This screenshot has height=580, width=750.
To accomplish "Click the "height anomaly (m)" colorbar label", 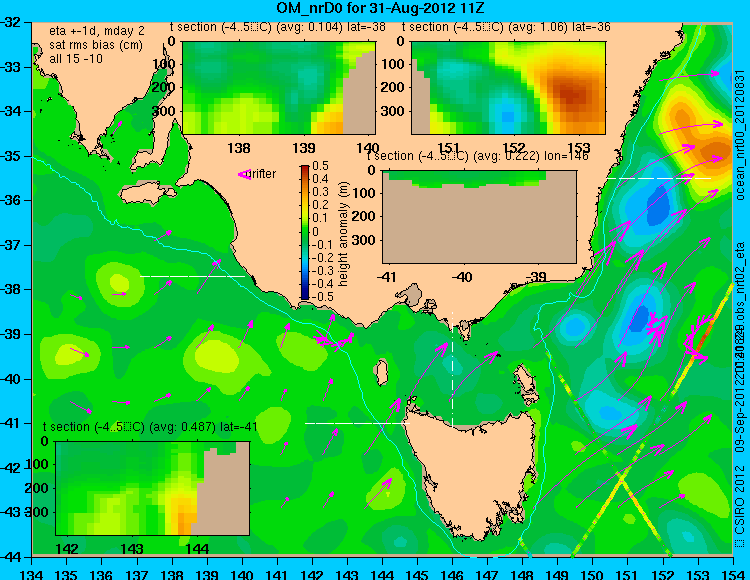I will (x=343, y=234).
